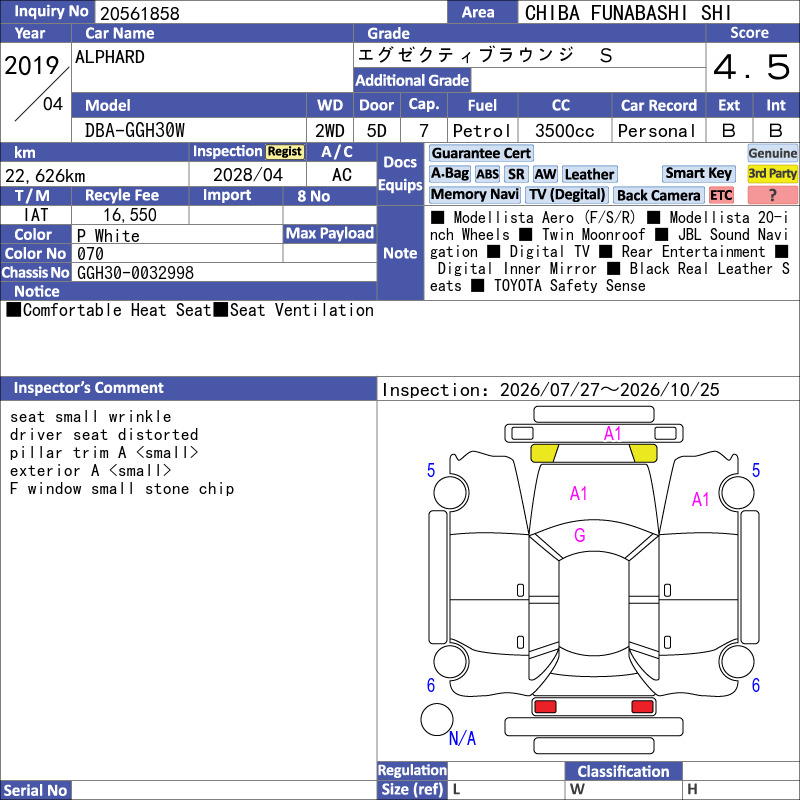Click the TV (Degital) badge

(x=567, y=194)
